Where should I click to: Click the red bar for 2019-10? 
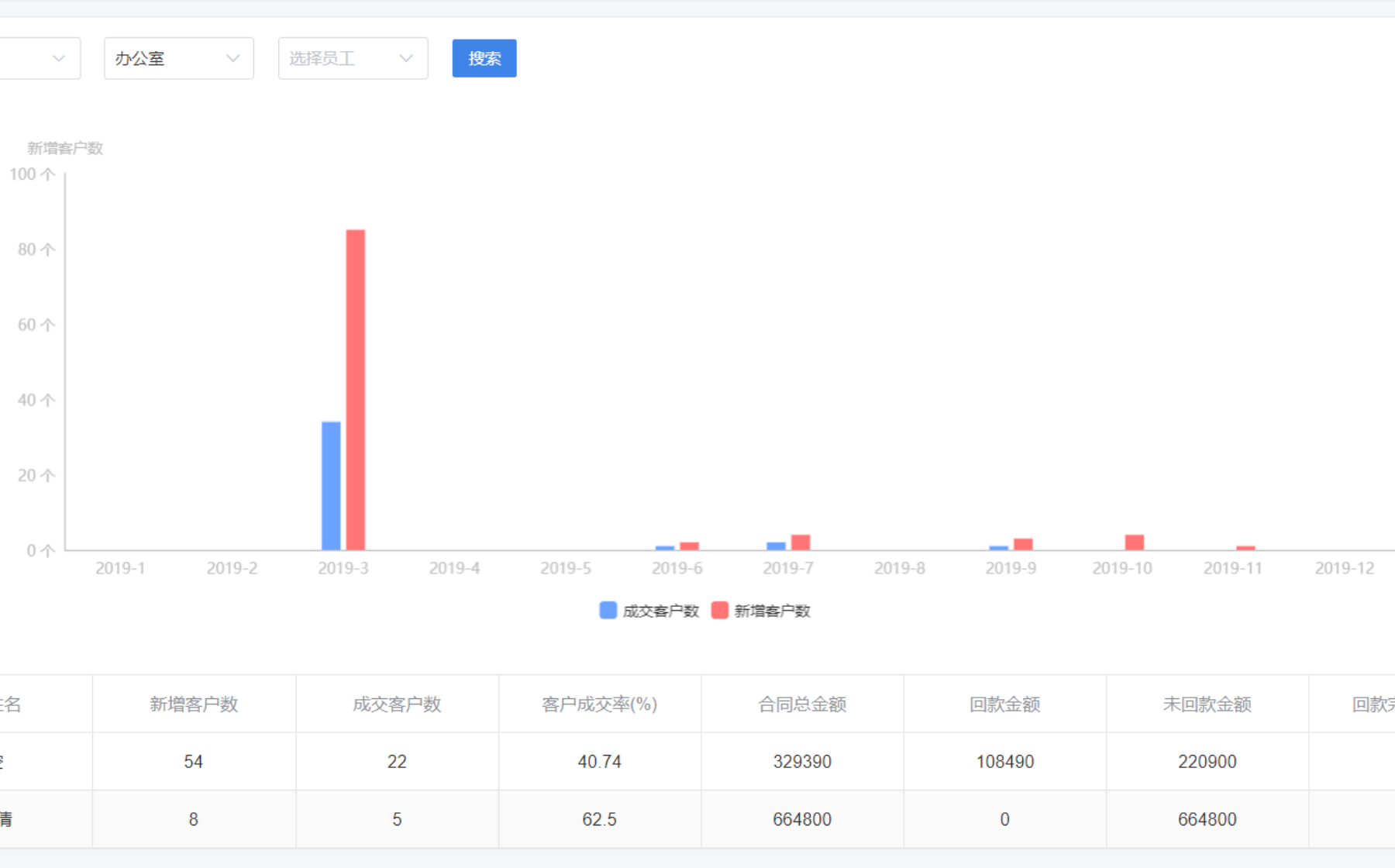1135,542
